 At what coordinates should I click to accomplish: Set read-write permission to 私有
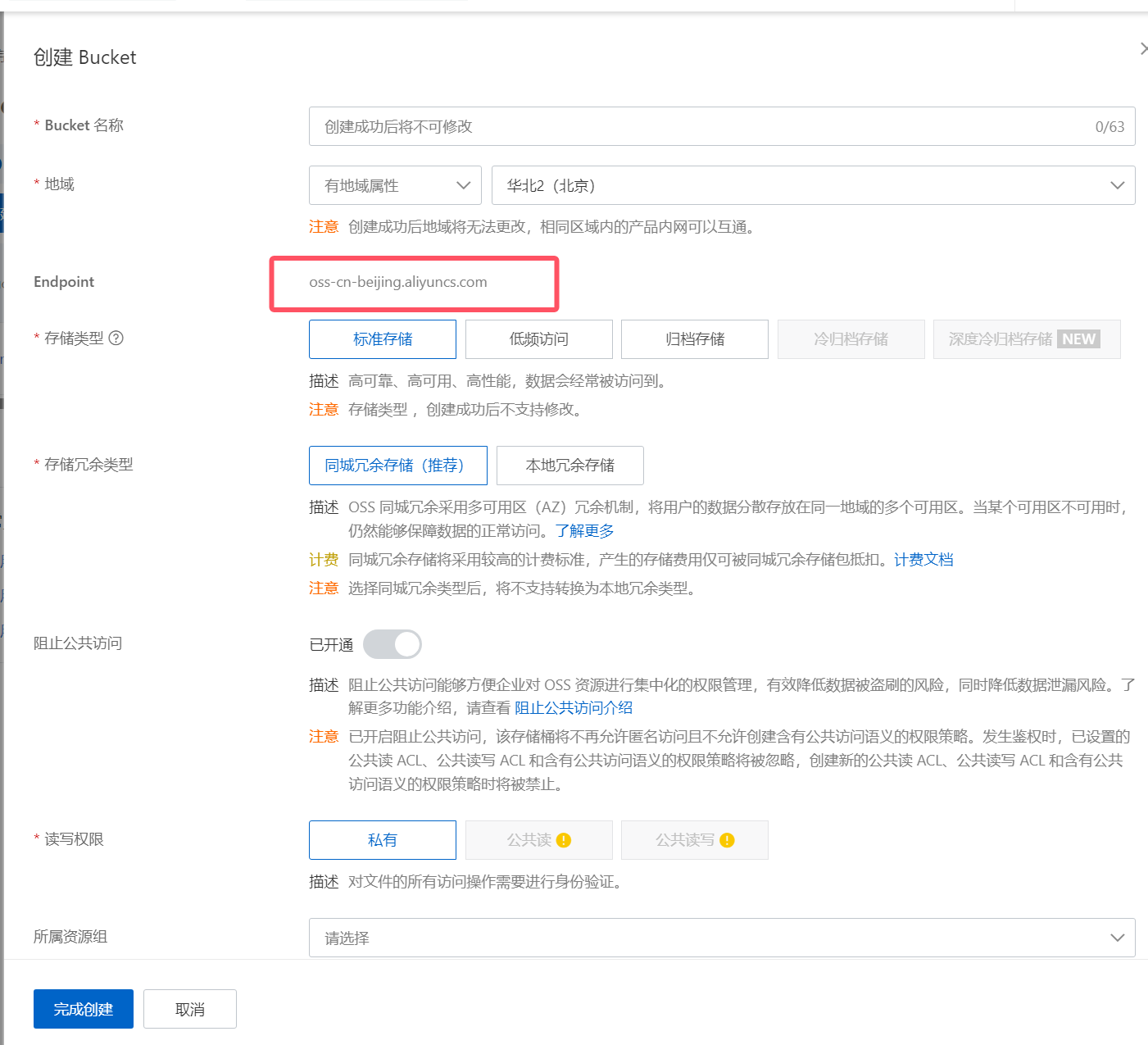tap(383, 840)
